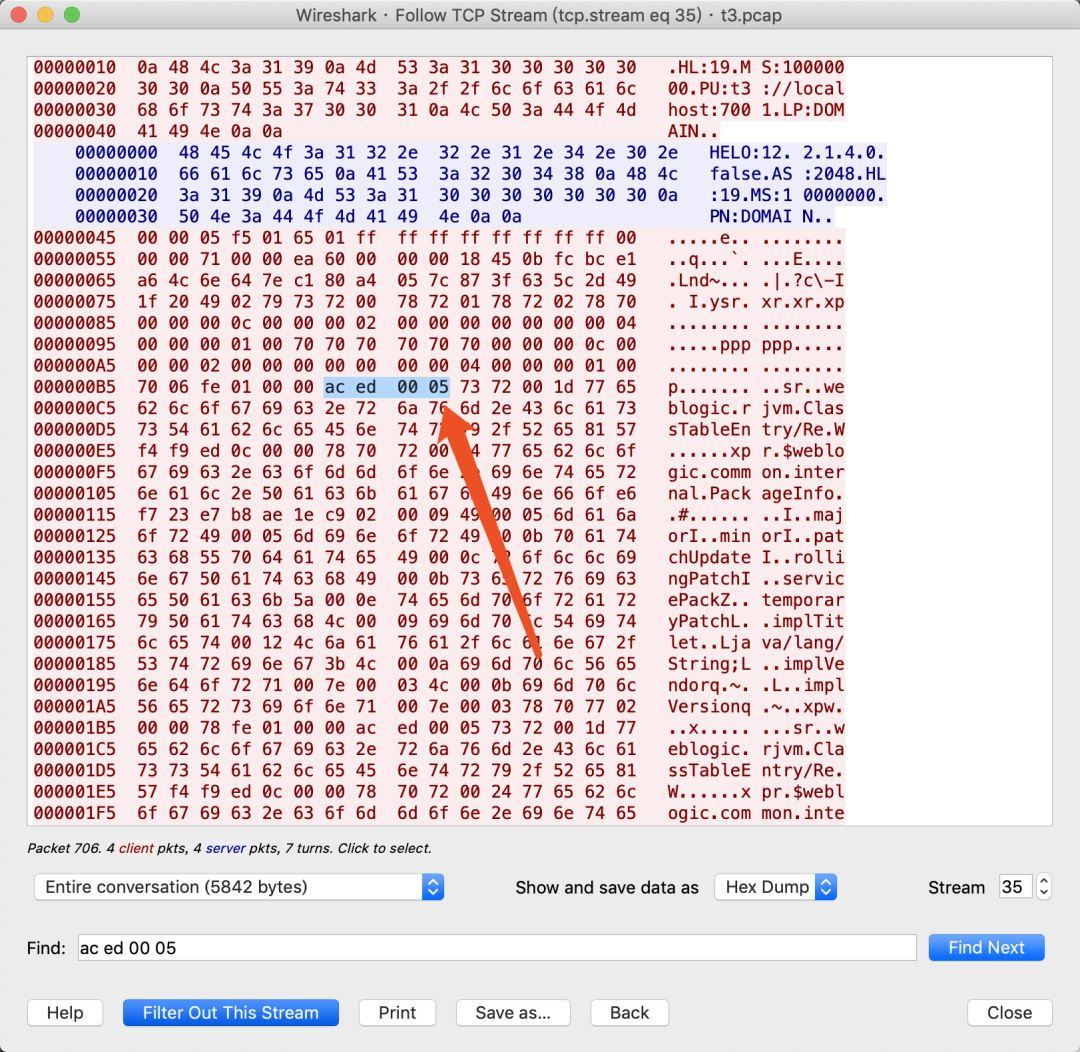Click the Stream number field showing 35
This screenshot has height=1052, width=1080.
point(1015,886)
